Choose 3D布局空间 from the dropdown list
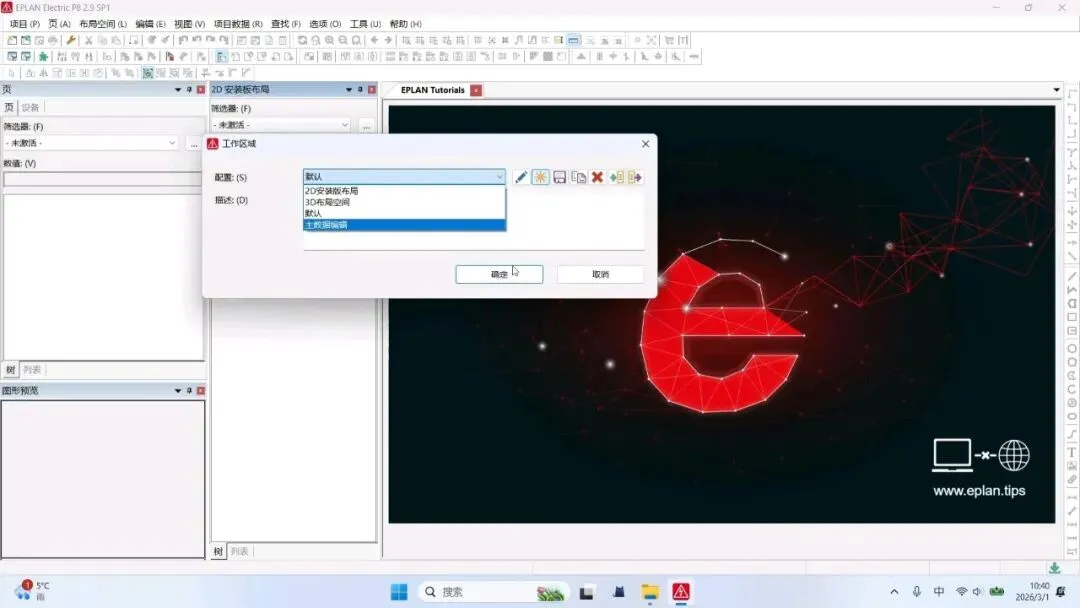Viewport: 1080px width, 608px height. tap(404, 202)
